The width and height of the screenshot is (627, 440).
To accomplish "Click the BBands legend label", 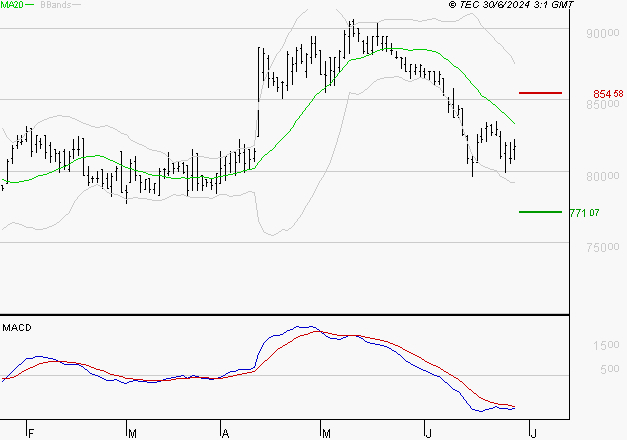I will (55, 5).
